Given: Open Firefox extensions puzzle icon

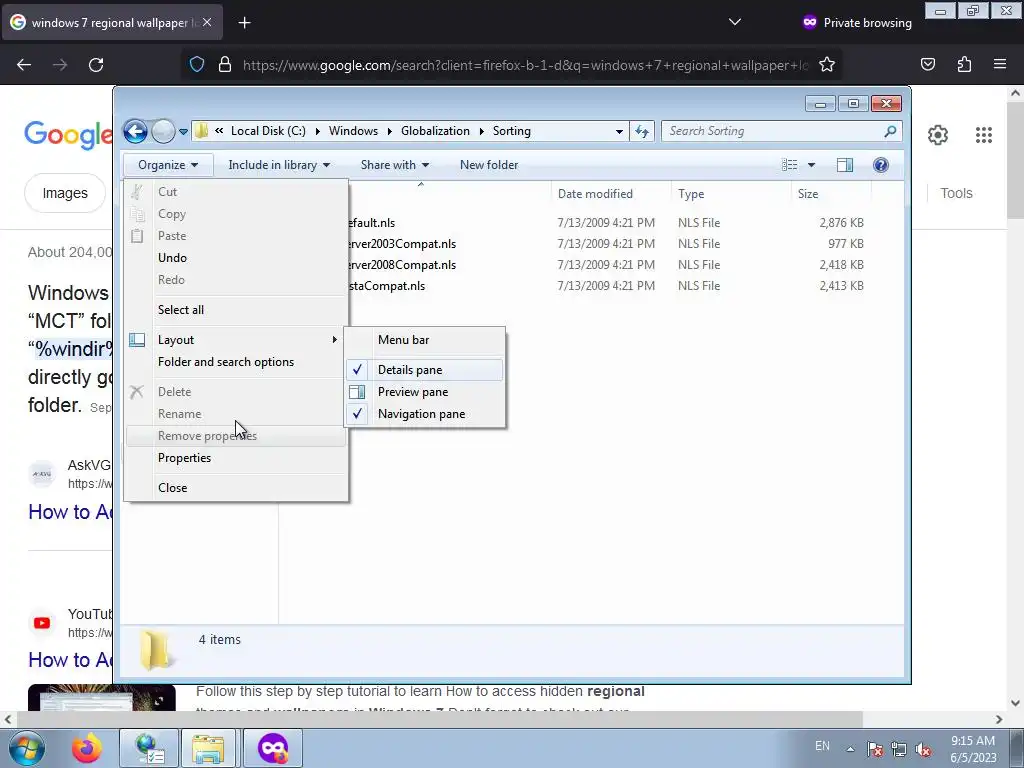Looking at the screenshot, I should coord(964,65).
